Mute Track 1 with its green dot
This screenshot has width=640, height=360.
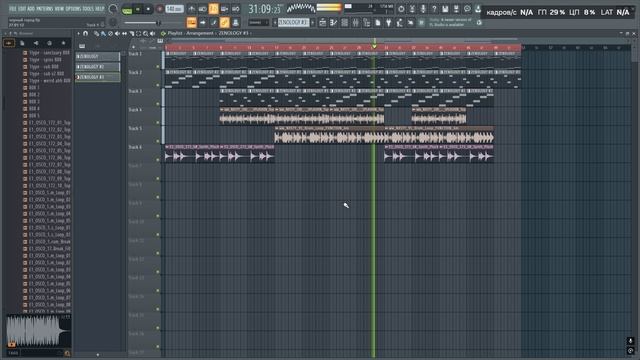(158, 67)
